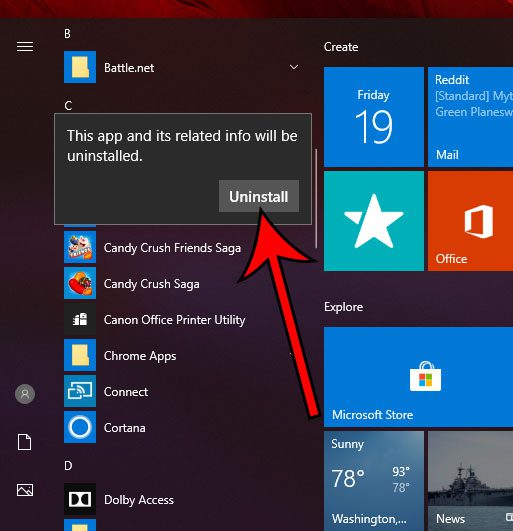The image size is (513, 531).
Task: Open Documents icon in sidebar
Action: point(25,442)
